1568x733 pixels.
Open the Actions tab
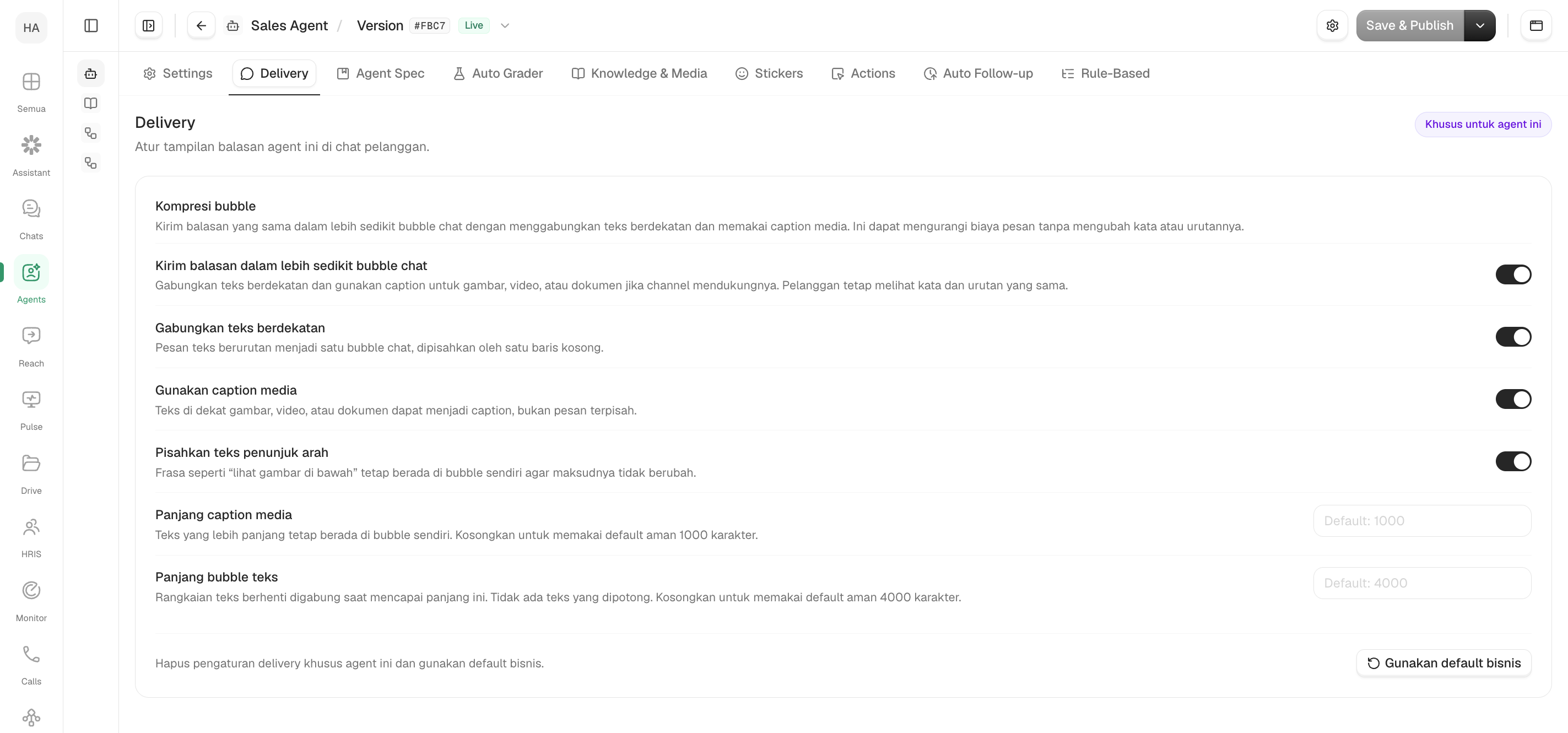[863, 74]
